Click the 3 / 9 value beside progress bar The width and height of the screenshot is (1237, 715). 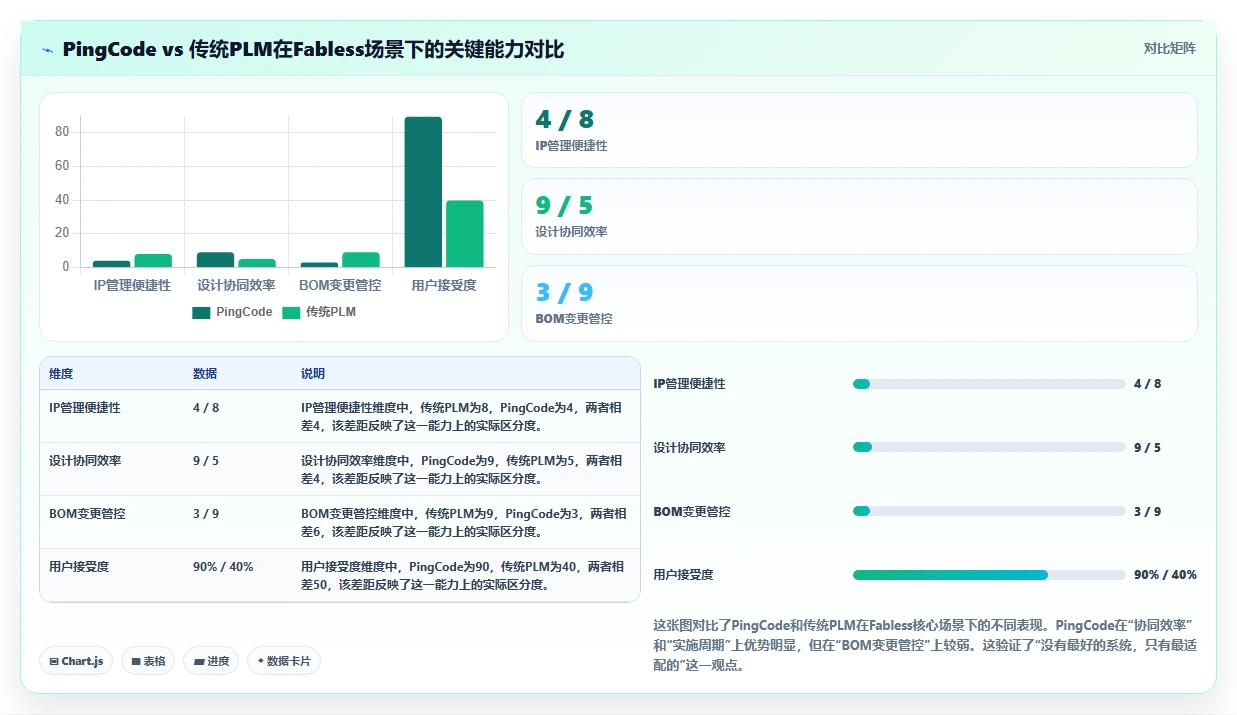[1147, 511]
